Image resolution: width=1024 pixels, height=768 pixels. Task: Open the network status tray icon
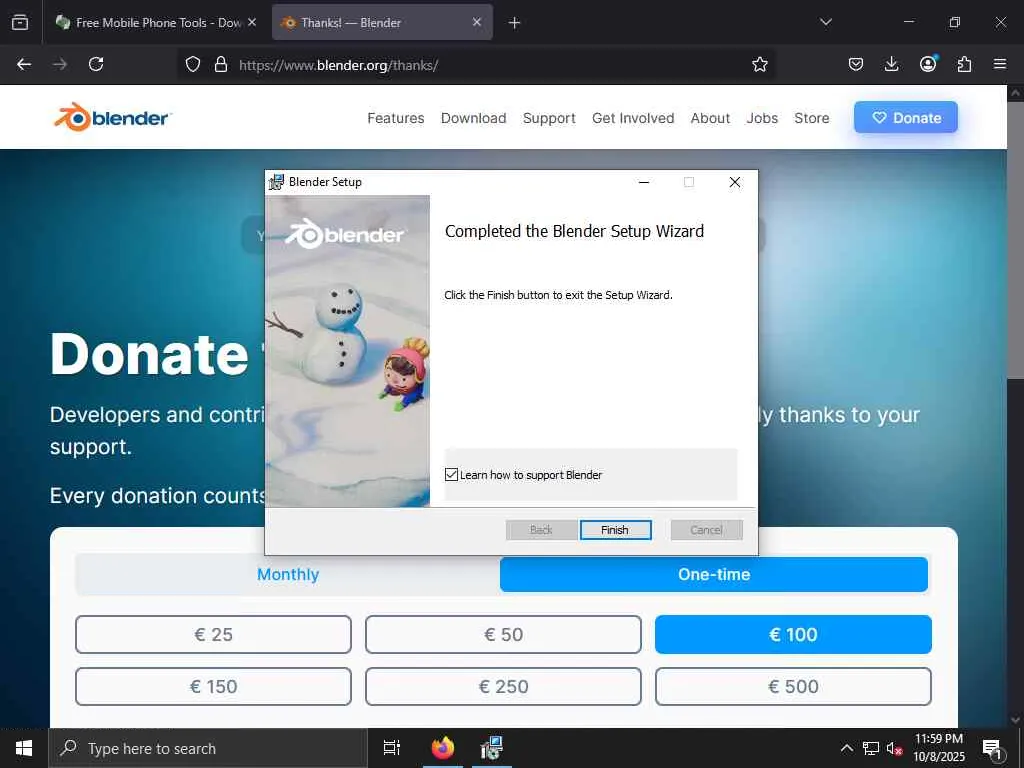[x=871, y=748]
